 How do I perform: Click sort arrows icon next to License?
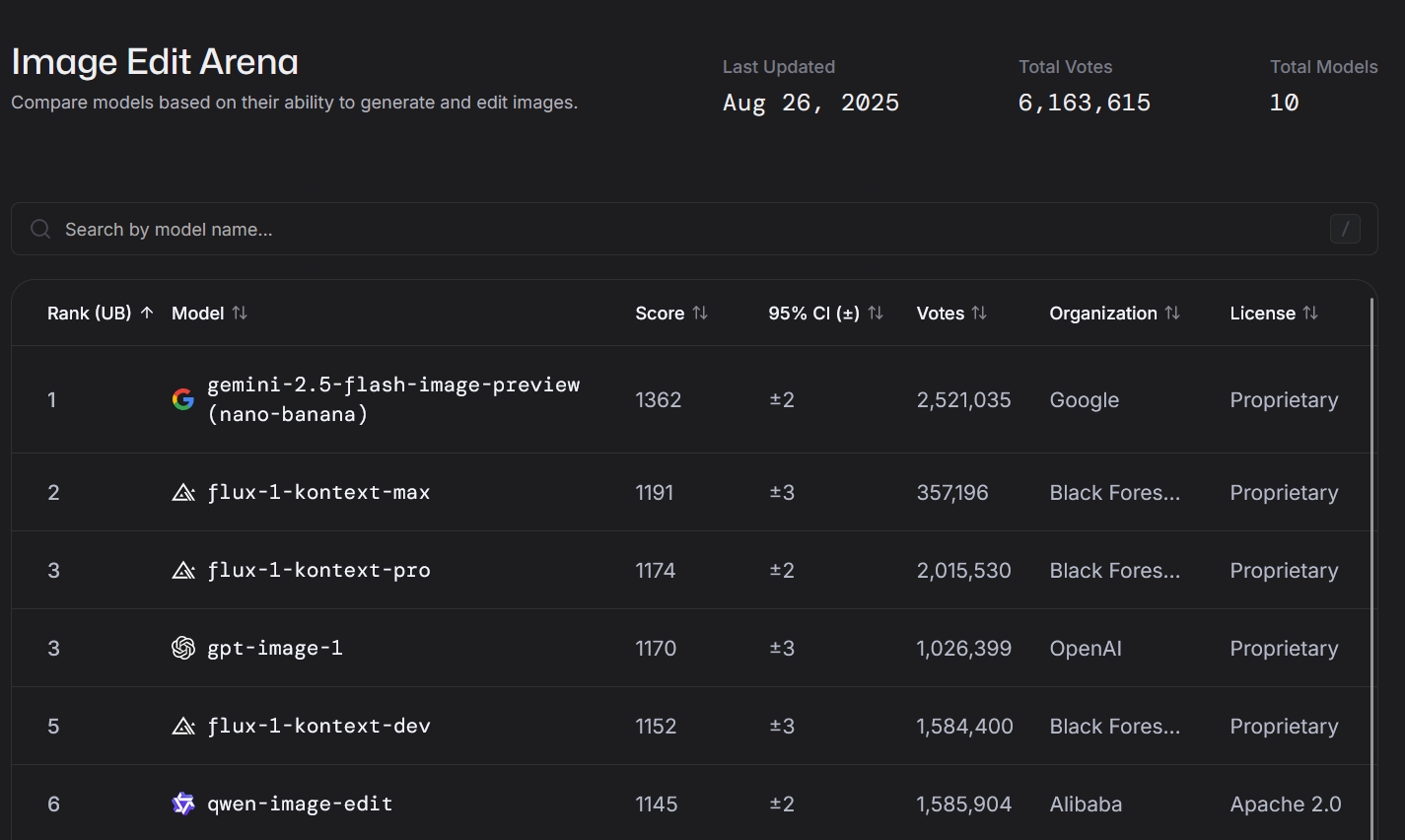1310,313
